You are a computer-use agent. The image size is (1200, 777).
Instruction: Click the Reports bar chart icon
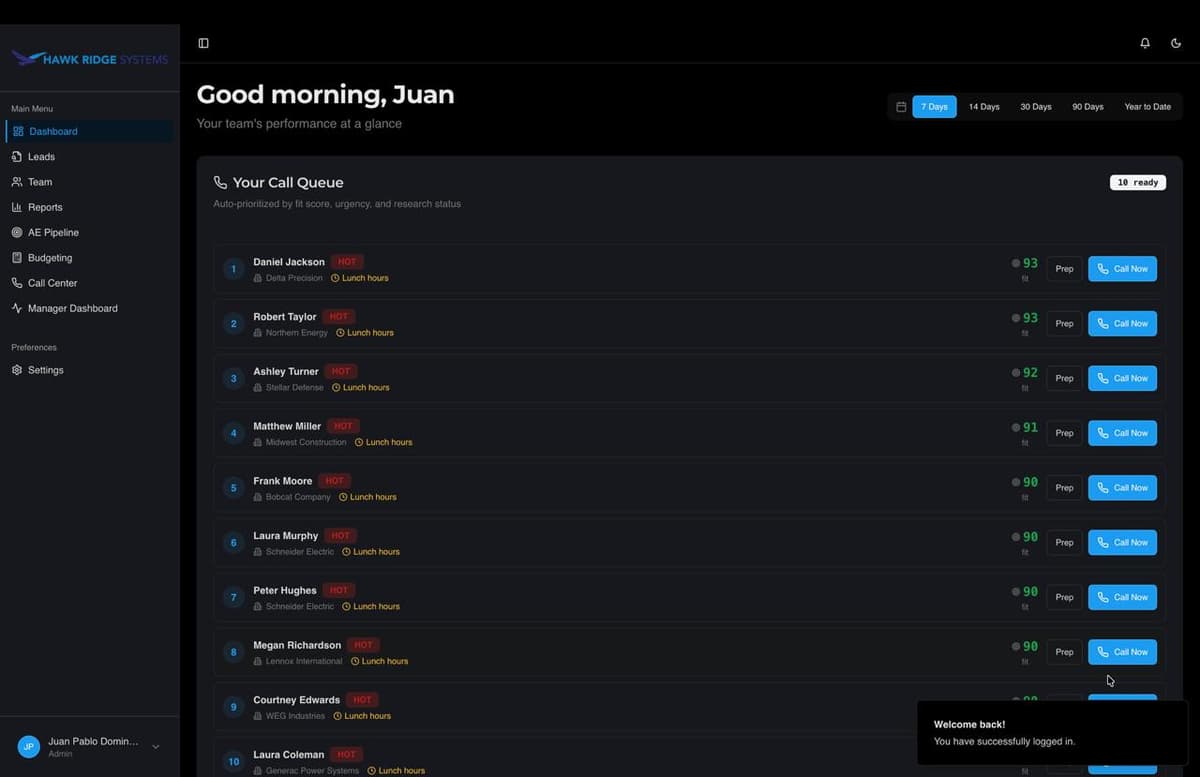16,207
